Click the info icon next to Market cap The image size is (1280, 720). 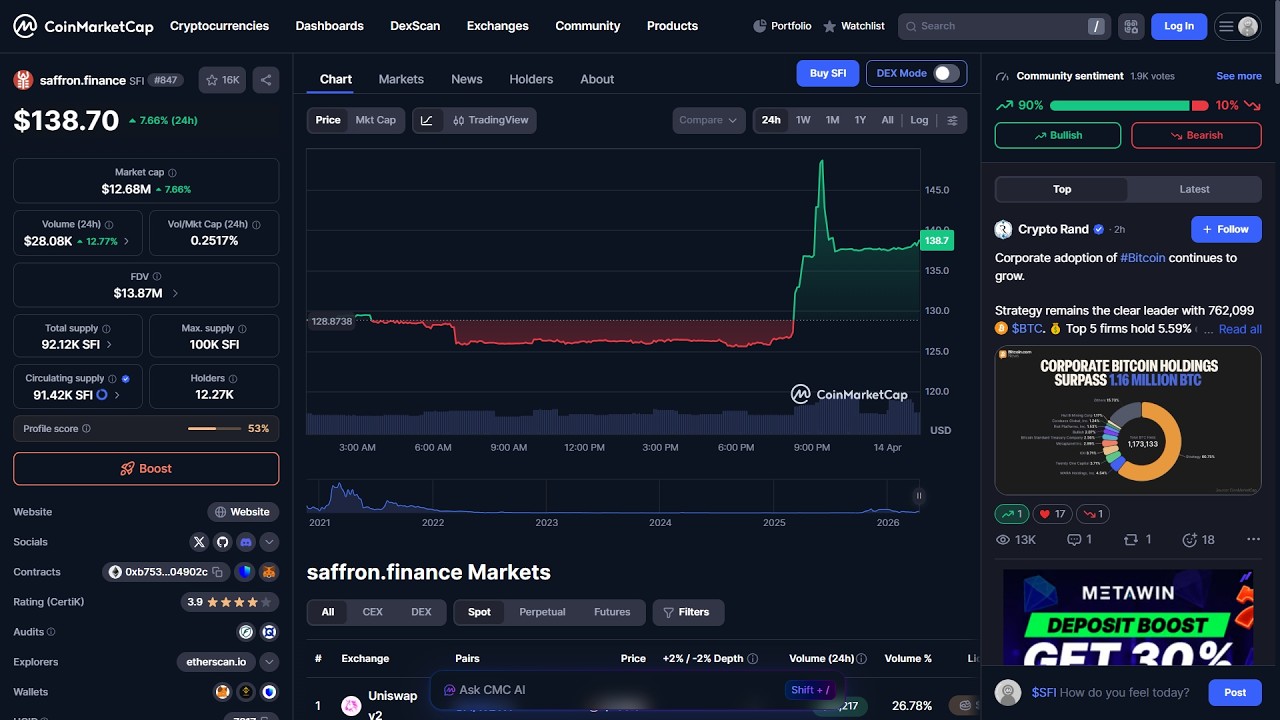click(x=172, y=173)
